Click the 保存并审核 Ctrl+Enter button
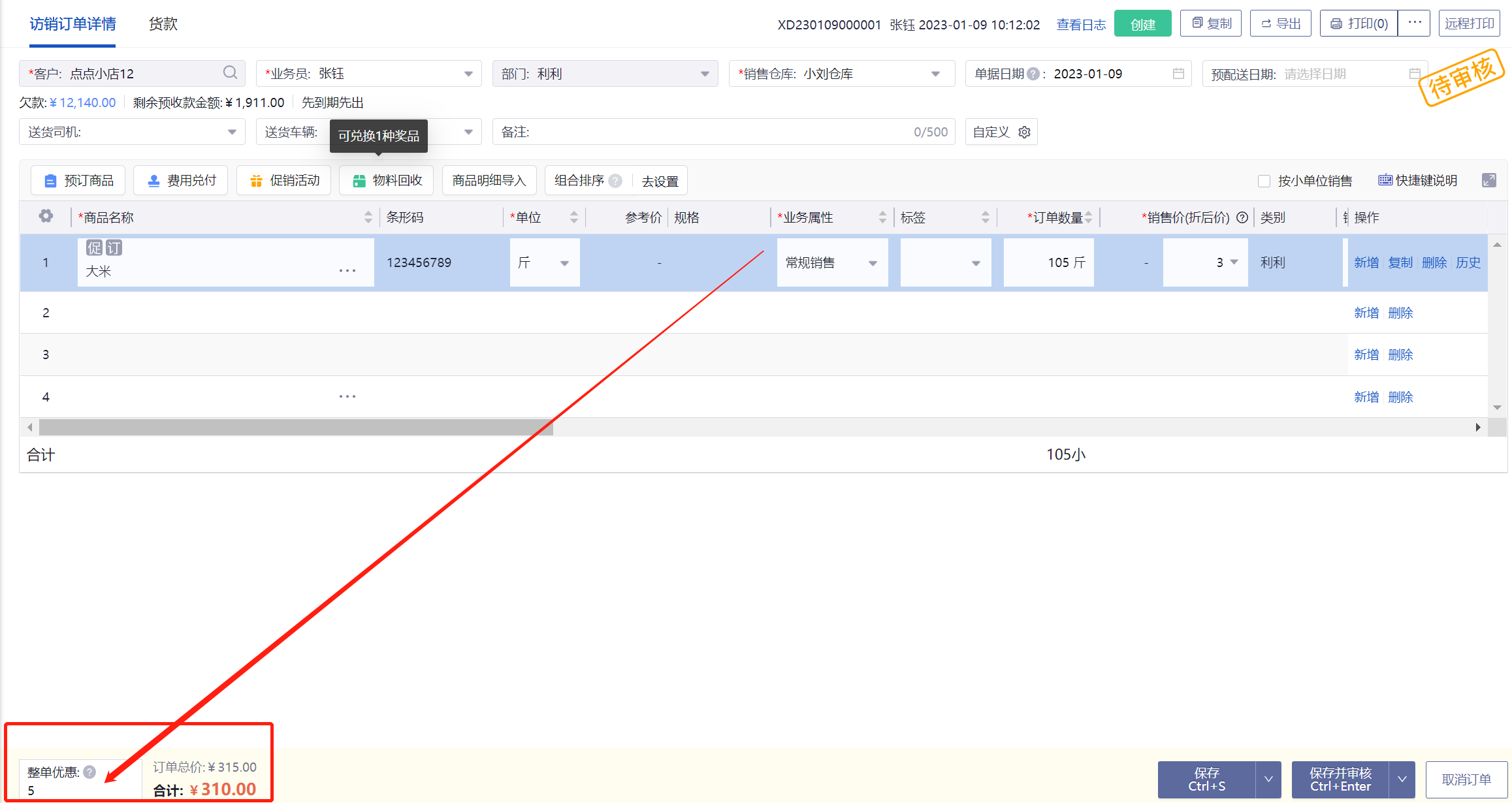Image resolution: width=1512 pixels, height=803 pixels. pos(1340,779)
